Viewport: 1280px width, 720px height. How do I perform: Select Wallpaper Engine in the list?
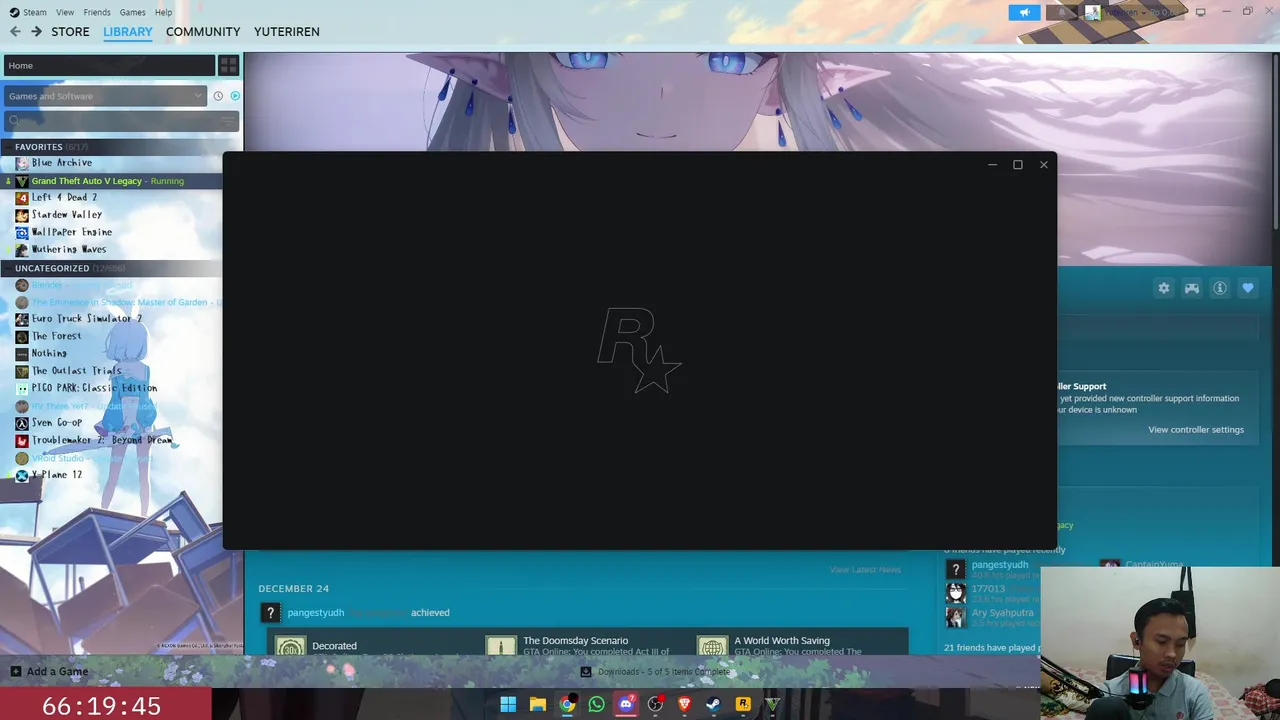coord(71,232)
